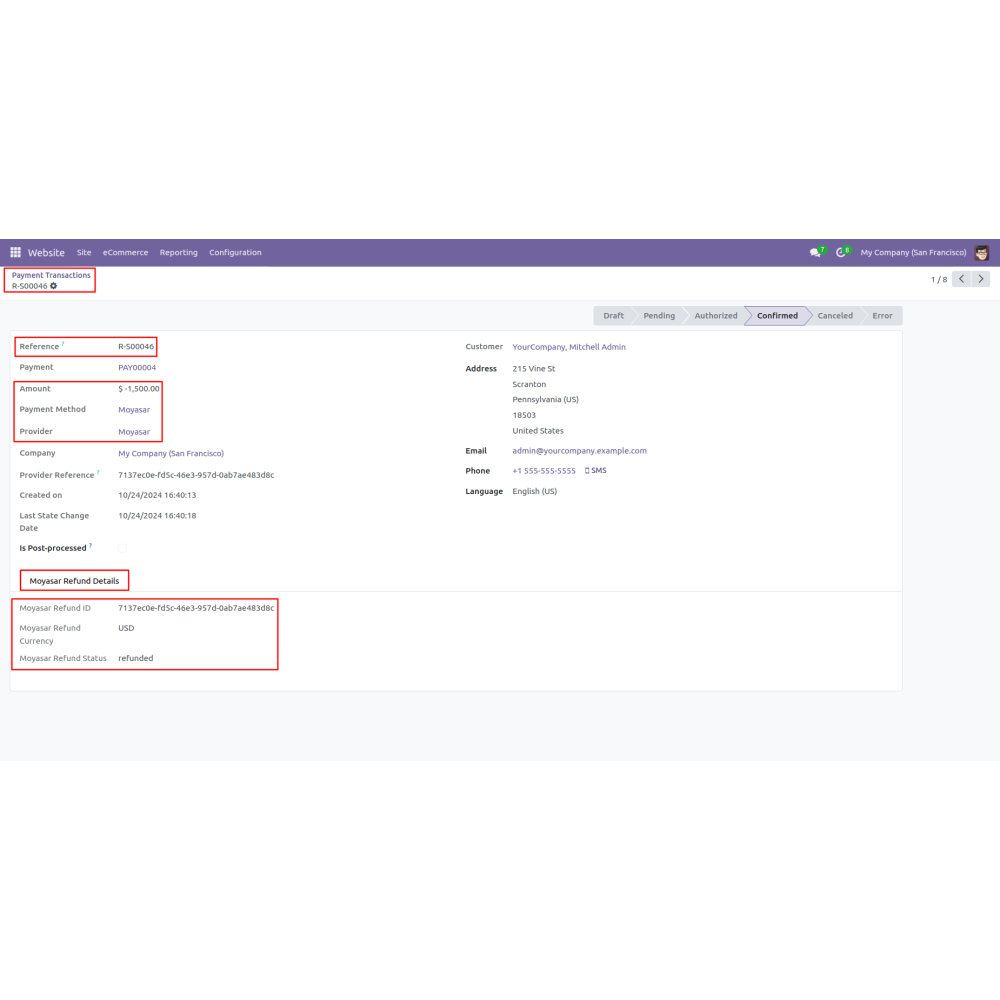Open the My Company (San Francisco) switcher

point(913,253)
